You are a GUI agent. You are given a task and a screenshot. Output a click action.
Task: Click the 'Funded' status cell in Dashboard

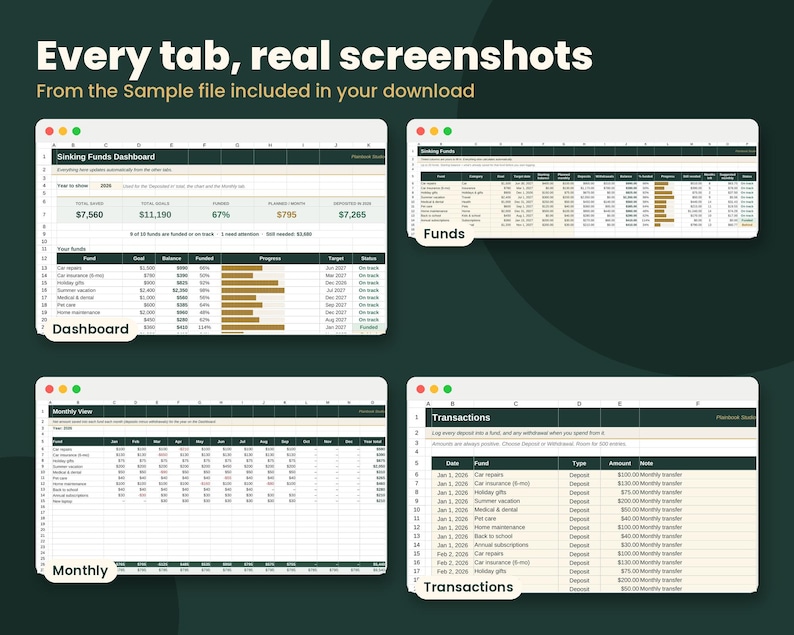(x=369, y=327)
